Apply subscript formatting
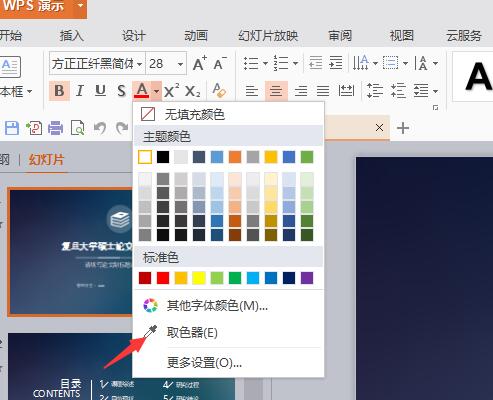This screenshot has height=400, width=493. (x=193, y=91)
